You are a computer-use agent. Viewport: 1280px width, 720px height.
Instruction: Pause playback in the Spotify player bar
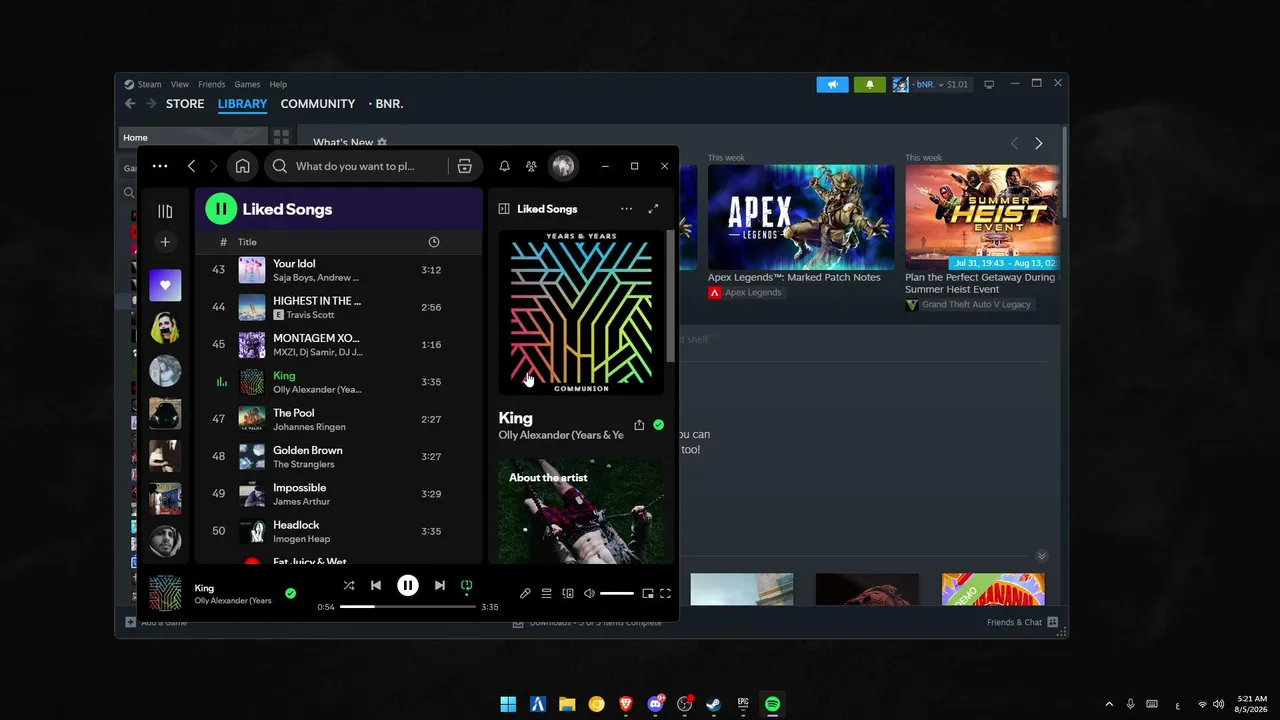pos(408,585)
